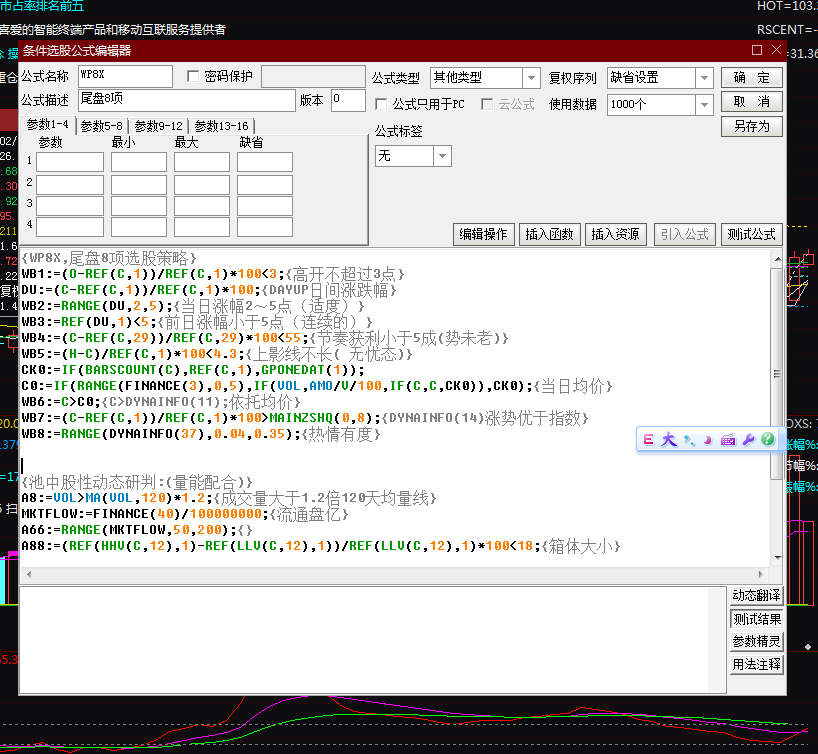Click the code editor scroll-down arrow
818x754 pixels.
coord(778,558)
